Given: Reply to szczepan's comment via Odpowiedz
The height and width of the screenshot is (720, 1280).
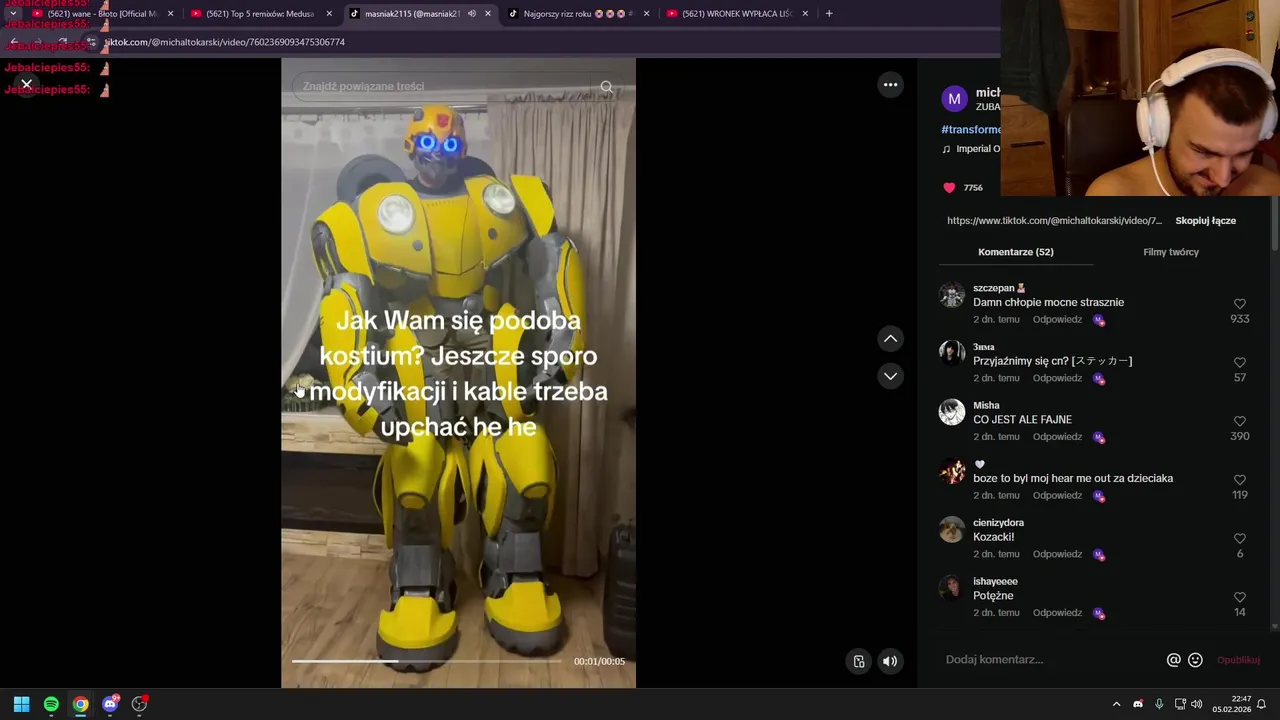Looking at the screenshot, I should [x=1057, y=320].
